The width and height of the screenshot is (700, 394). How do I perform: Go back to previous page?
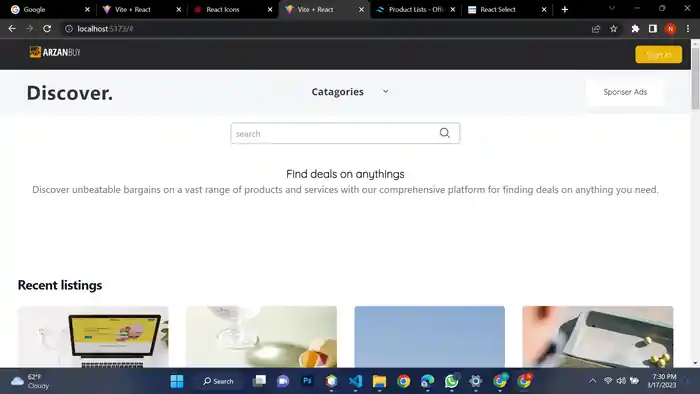12,29
